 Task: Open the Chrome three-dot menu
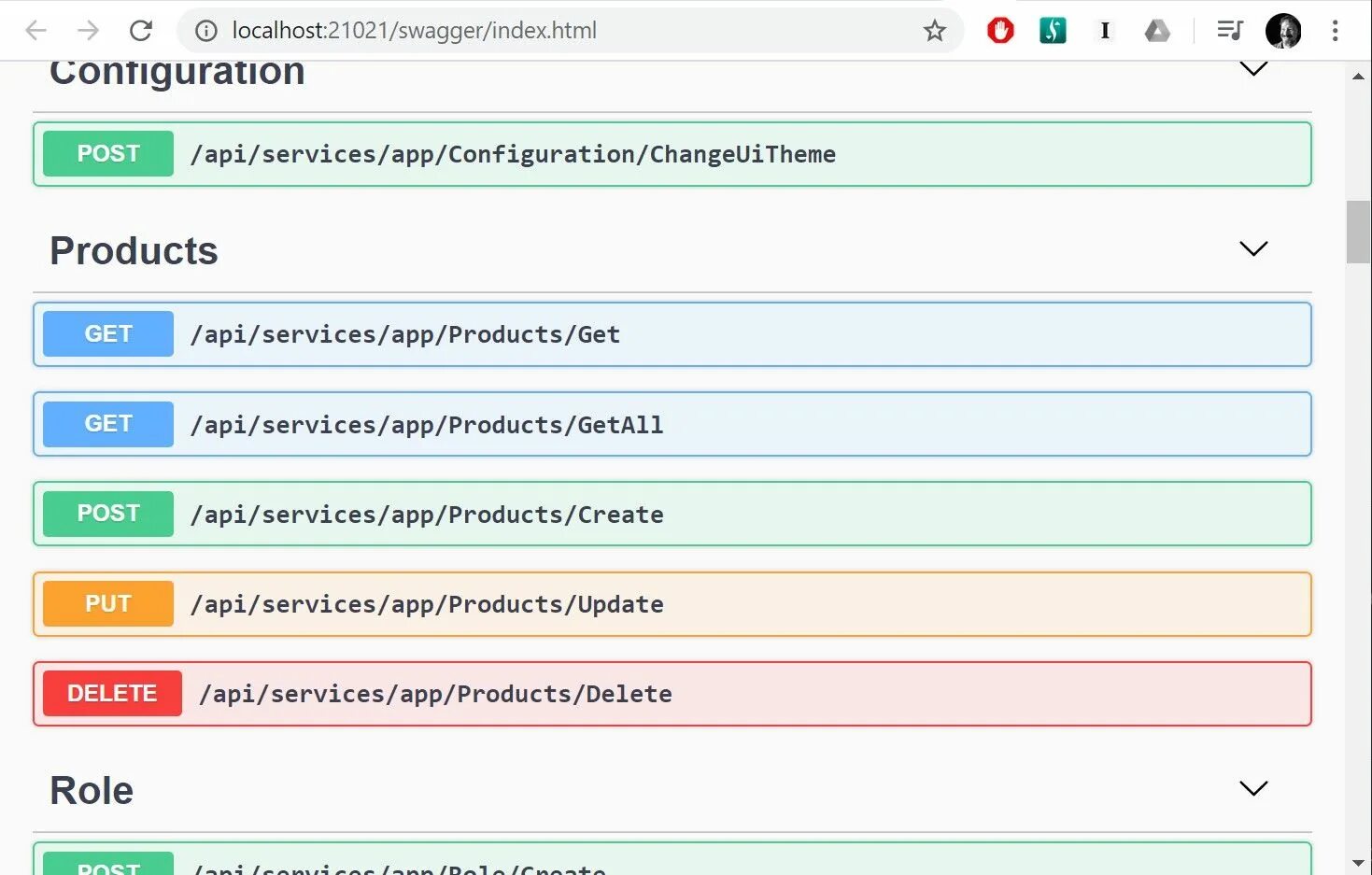click(x=1336, y=31)
